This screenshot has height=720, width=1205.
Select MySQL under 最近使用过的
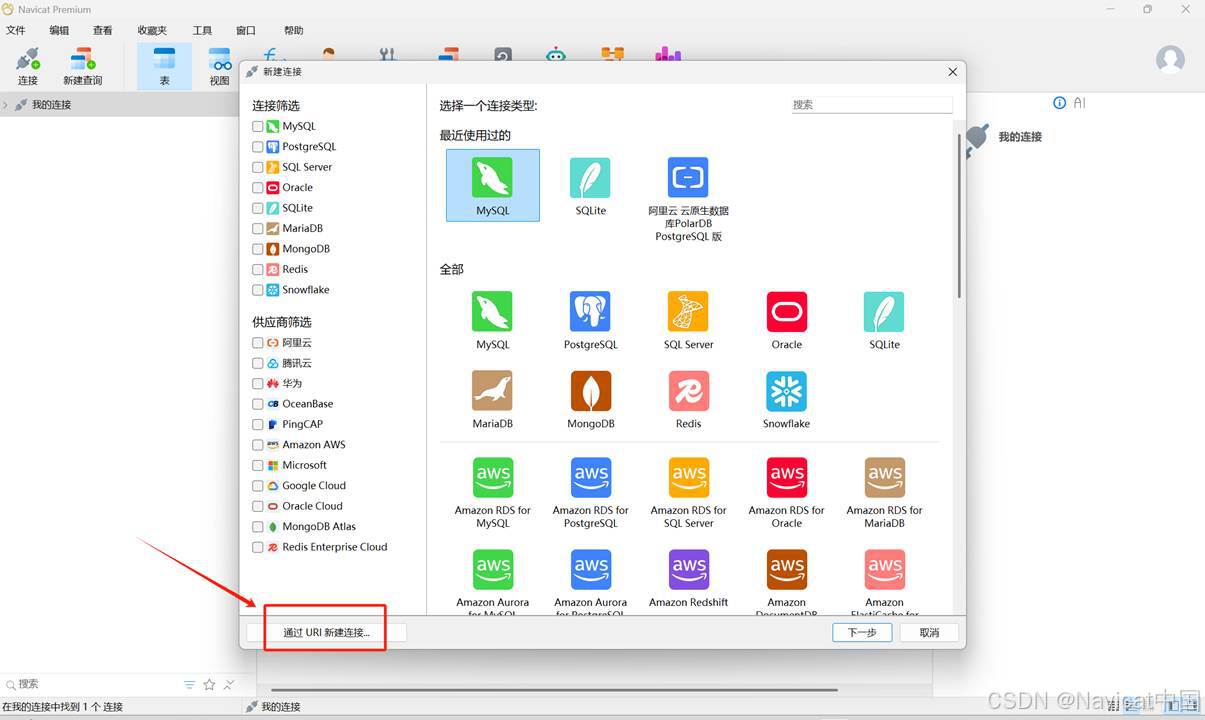(492, 185)
